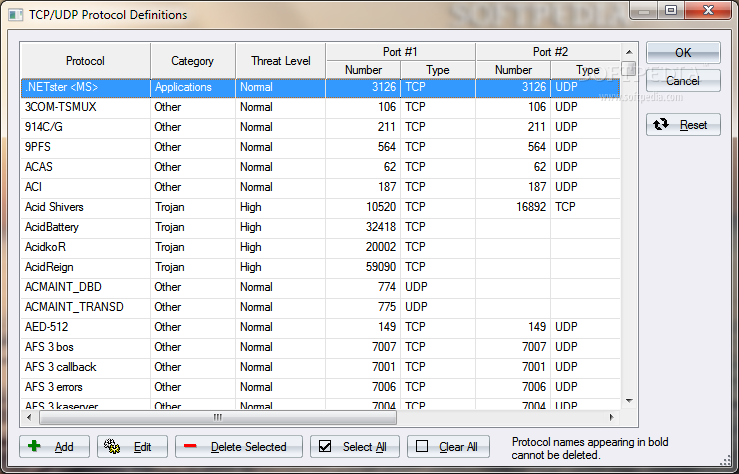Click the Reset circular arrows icon

661,124
